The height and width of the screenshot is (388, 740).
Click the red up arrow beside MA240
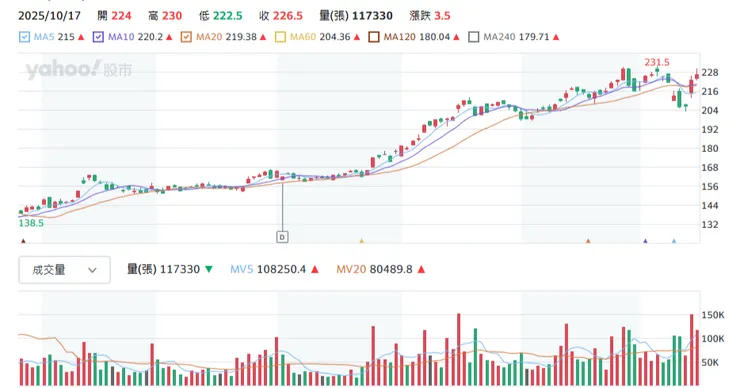(x=556, y=37)
